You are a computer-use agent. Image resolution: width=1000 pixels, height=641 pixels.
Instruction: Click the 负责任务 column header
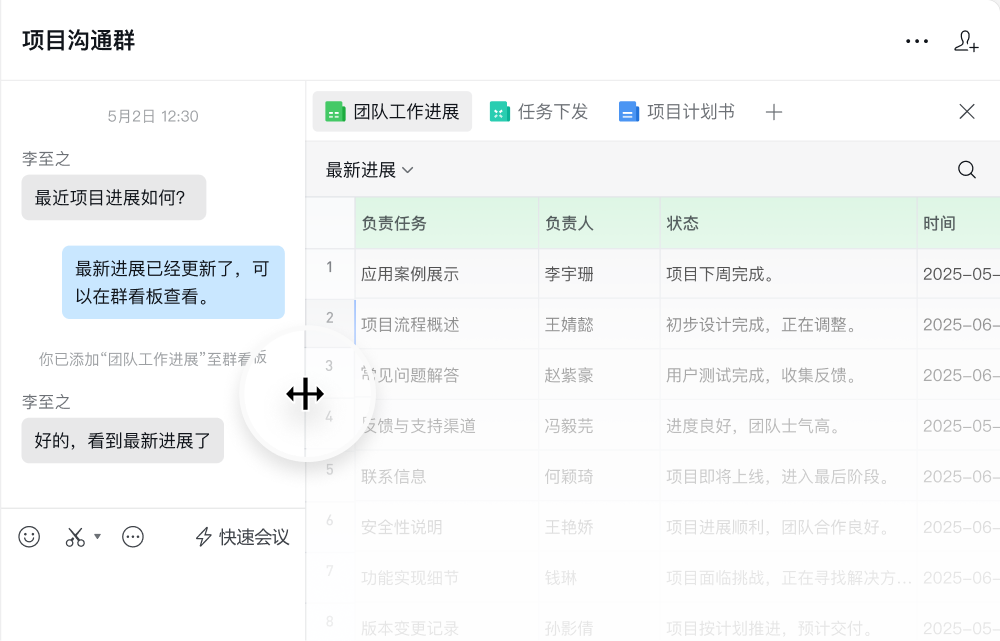pos(394,223)
